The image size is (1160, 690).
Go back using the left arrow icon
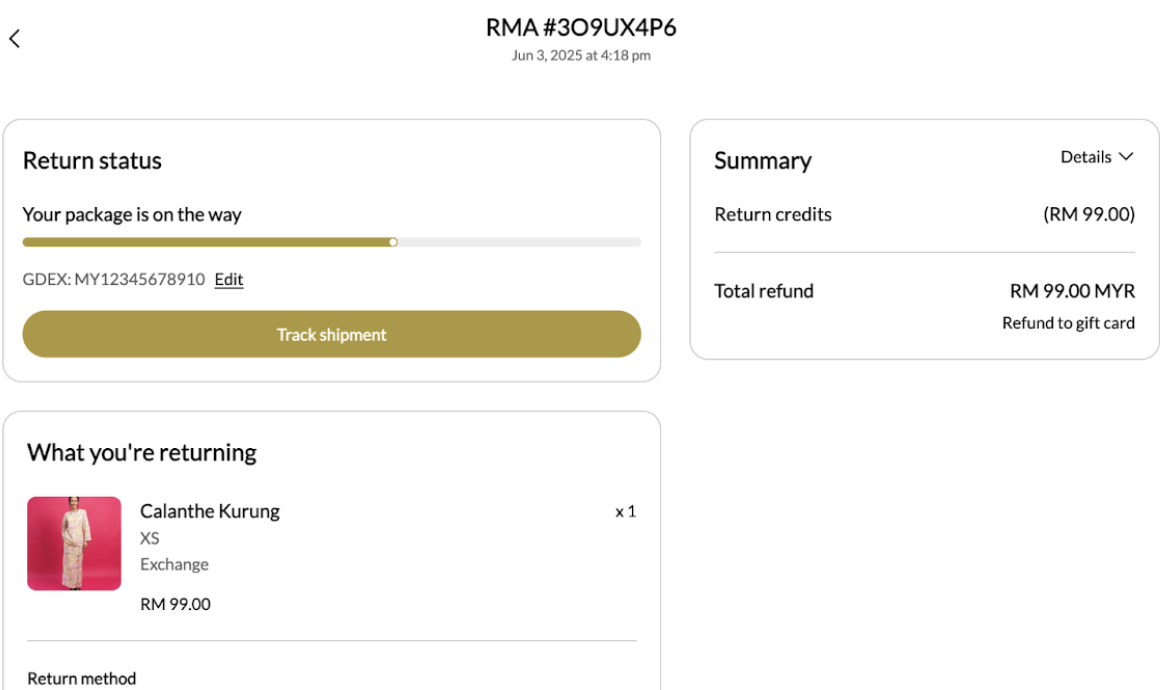coord(14,38)
